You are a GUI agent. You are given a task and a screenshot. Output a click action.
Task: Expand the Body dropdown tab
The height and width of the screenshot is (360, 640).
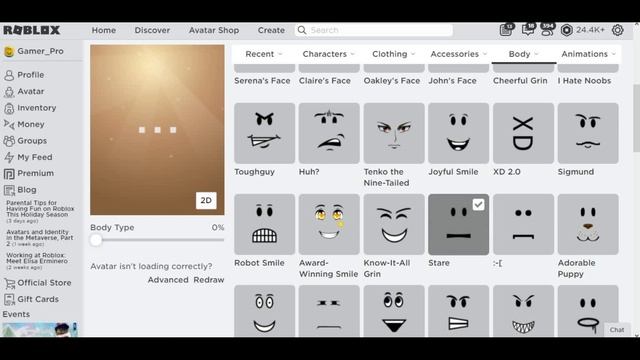[x=524, y=54]
